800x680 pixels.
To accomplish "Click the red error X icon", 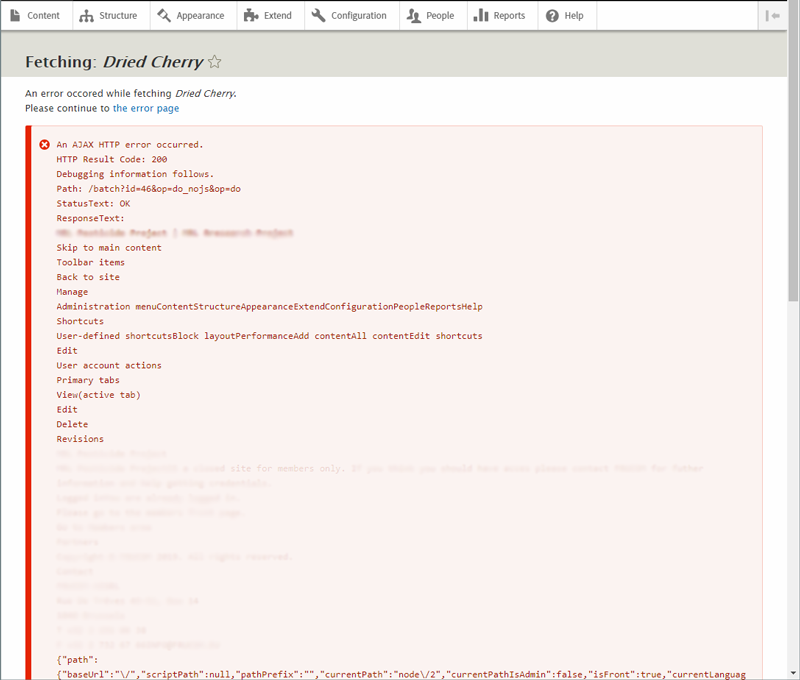I will (44, 144).
